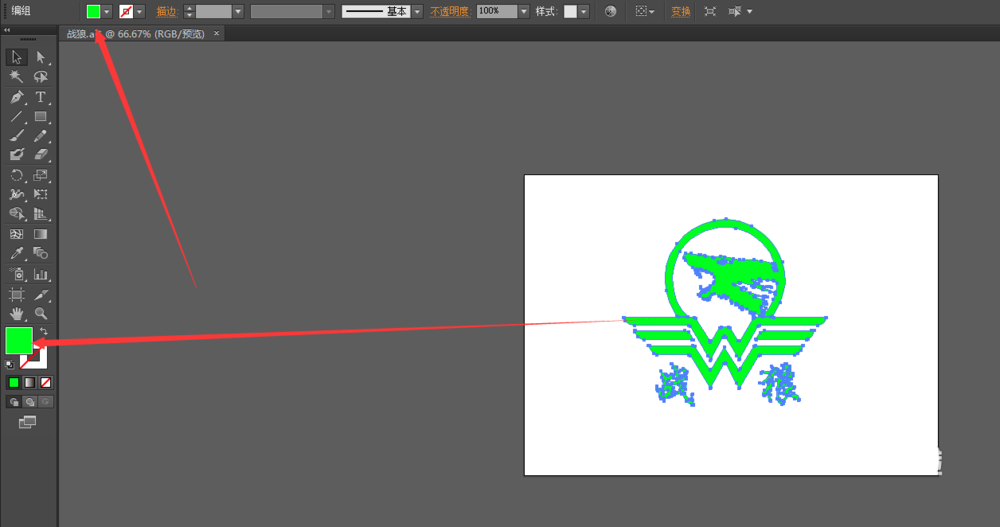Open the 描边 stroke panel link
Viewport: 1000px width, 527px height.
(166, 11)
